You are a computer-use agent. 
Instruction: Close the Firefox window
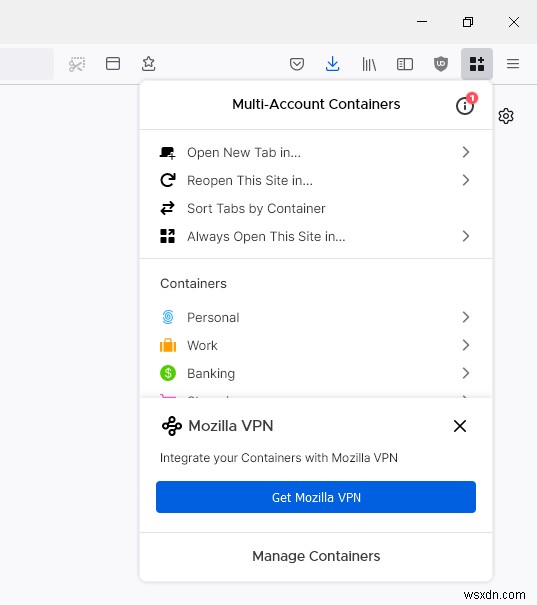[x=514, y=22]
